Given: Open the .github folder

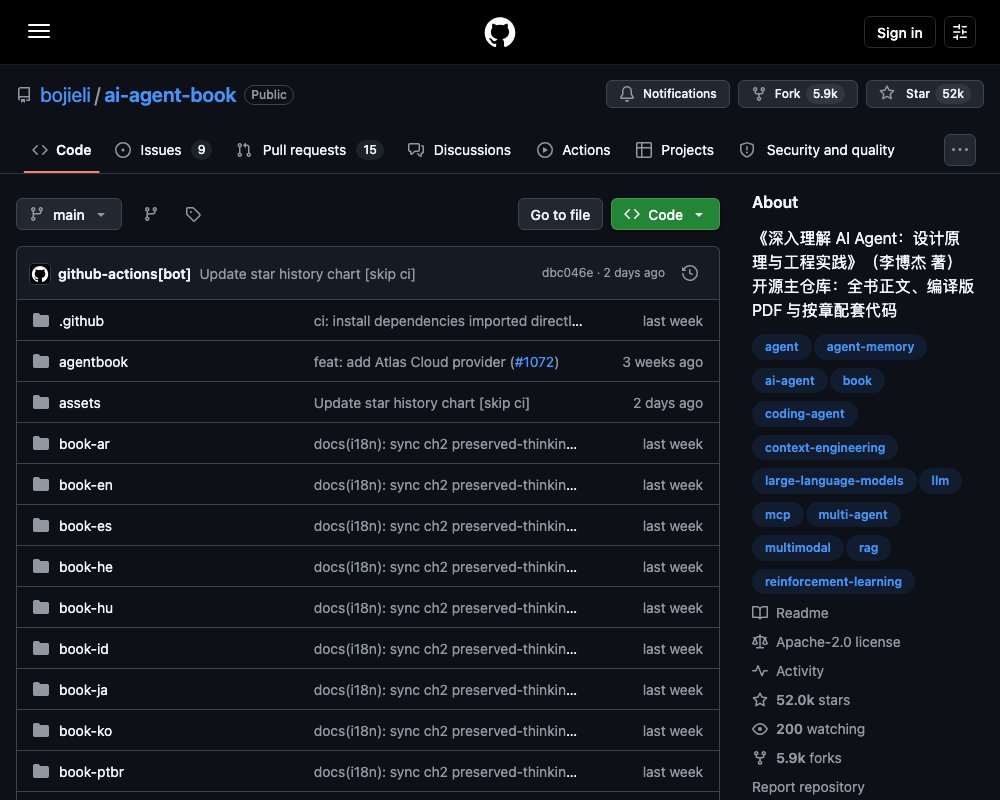Looking at the screenshot, I should click(82, 321).
